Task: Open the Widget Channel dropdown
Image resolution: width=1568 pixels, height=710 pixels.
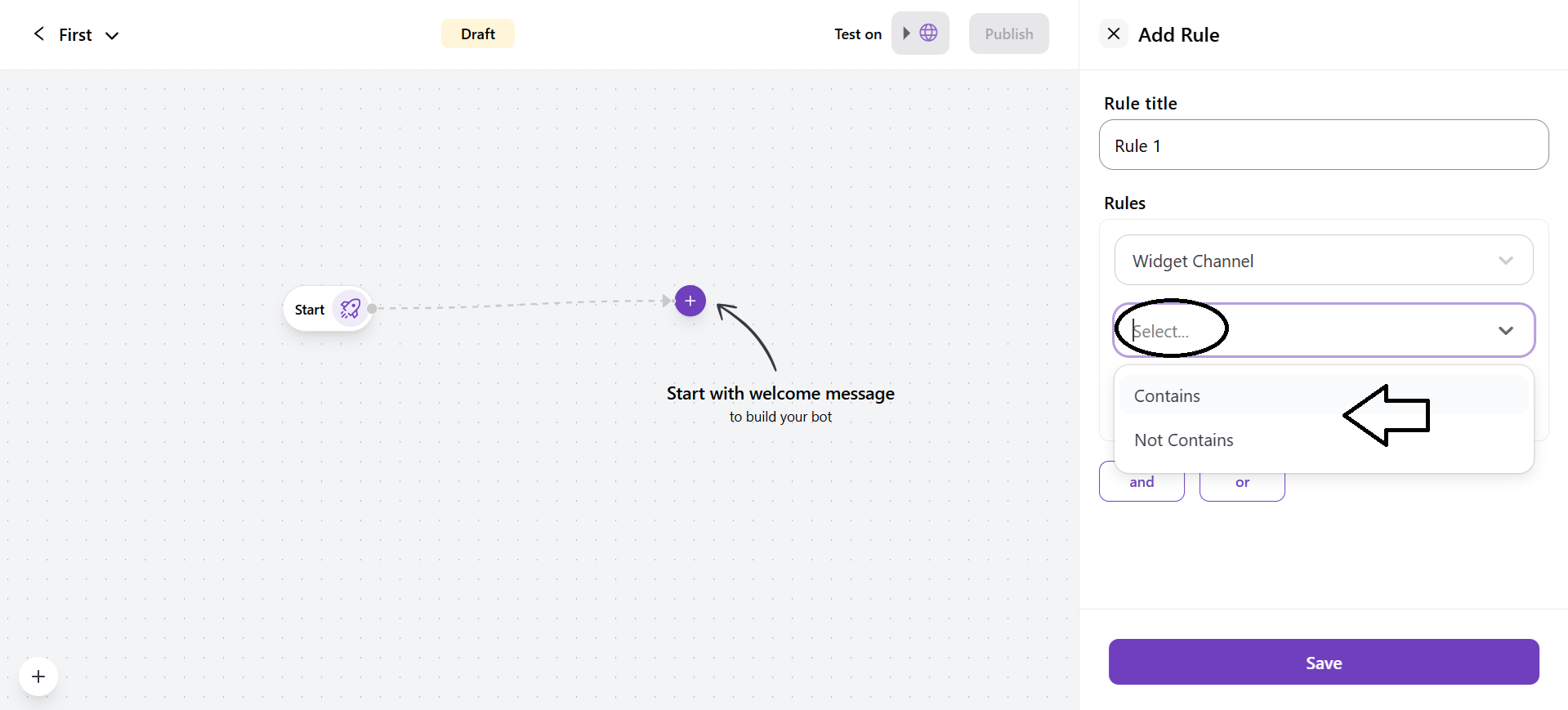Action: [1323, 261]
